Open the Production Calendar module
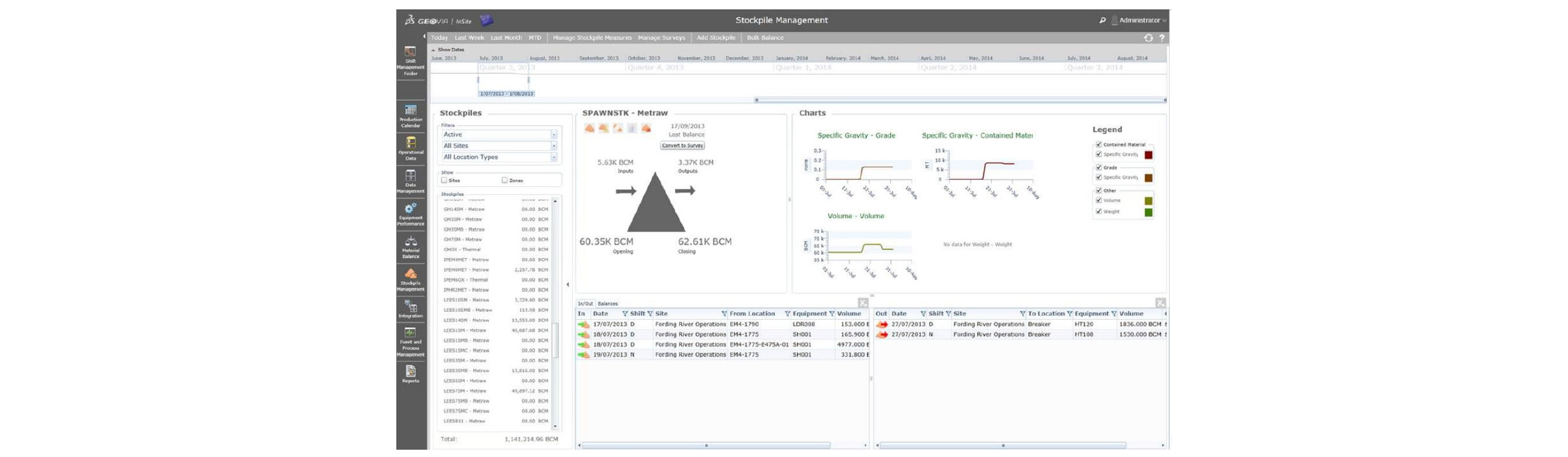 click(x=410, y=115)
